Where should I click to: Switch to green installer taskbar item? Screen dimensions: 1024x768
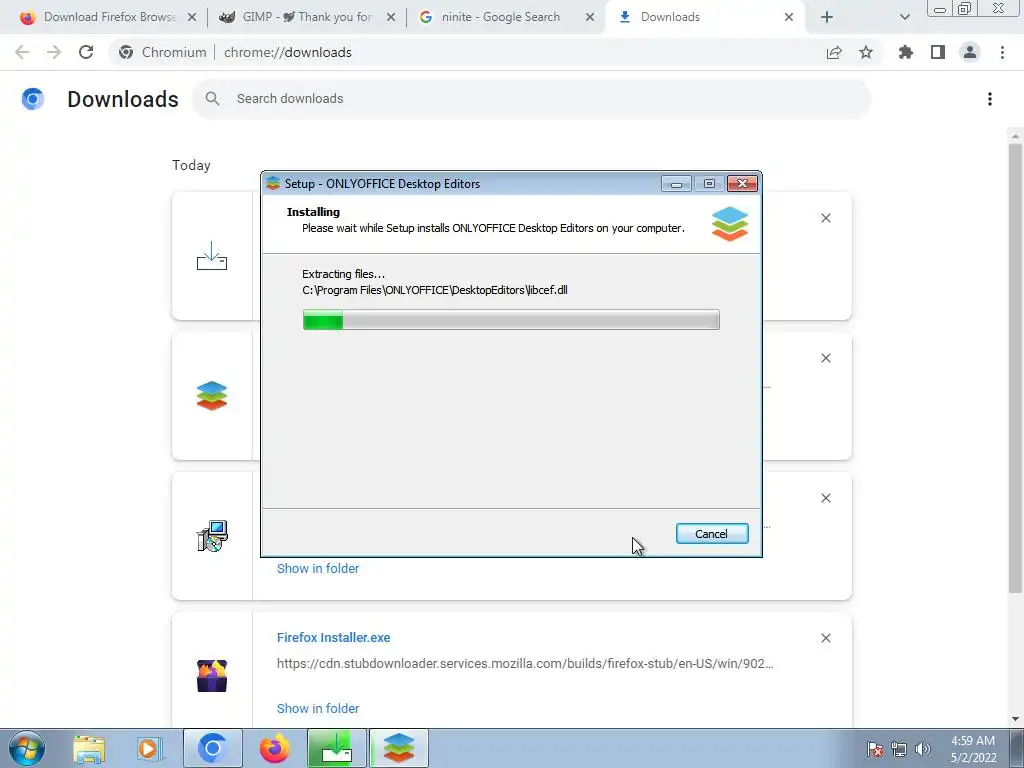point(336,748)
